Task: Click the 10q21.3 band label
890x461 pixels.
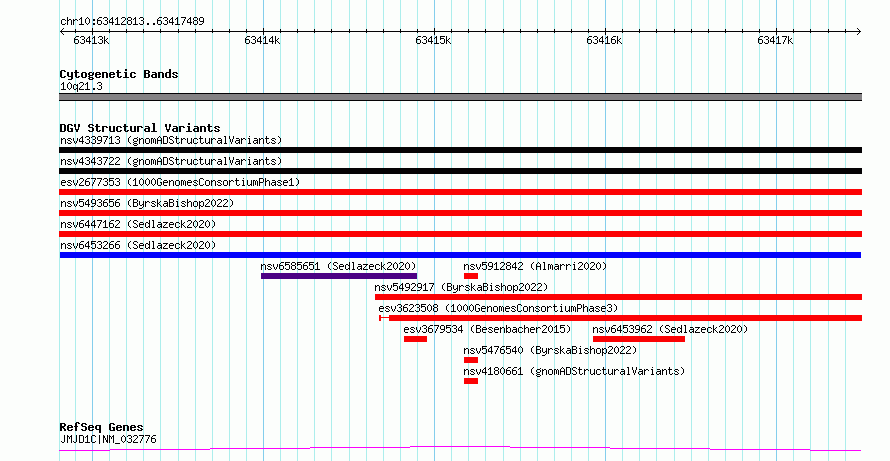Action: click(x=81, y=87)
